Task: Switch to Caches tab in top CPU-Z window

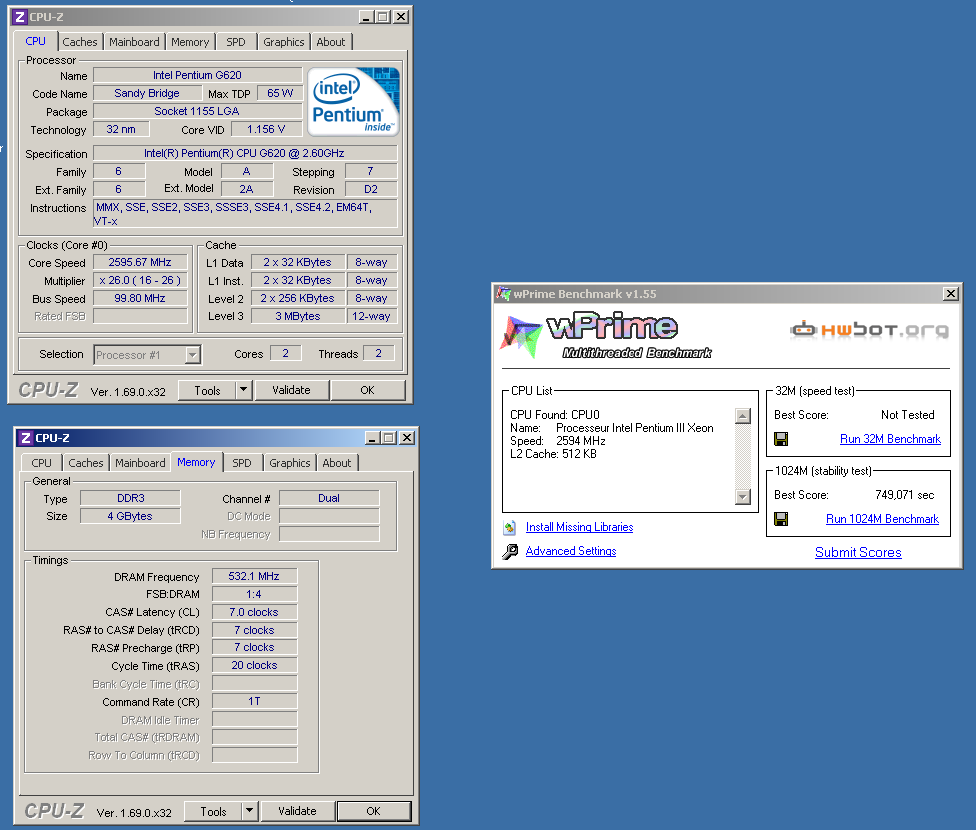Action: 80,42
